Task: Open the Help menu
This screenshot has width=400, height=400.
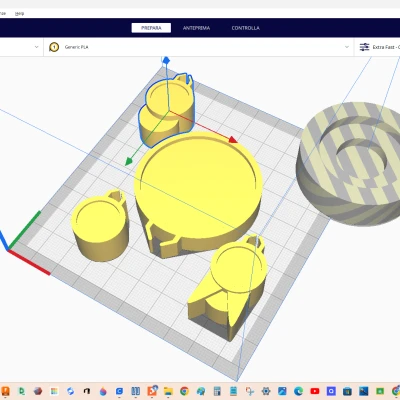Action: [20, 13]
